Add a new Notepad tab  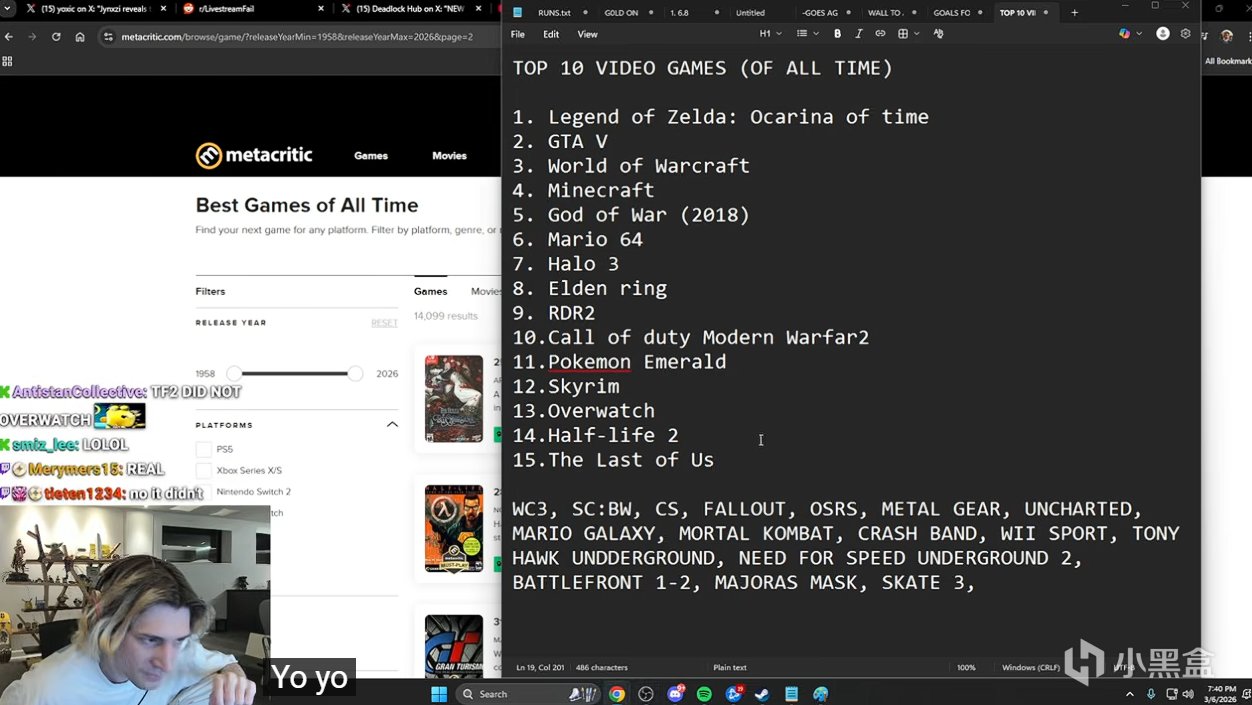point(1075,13)
